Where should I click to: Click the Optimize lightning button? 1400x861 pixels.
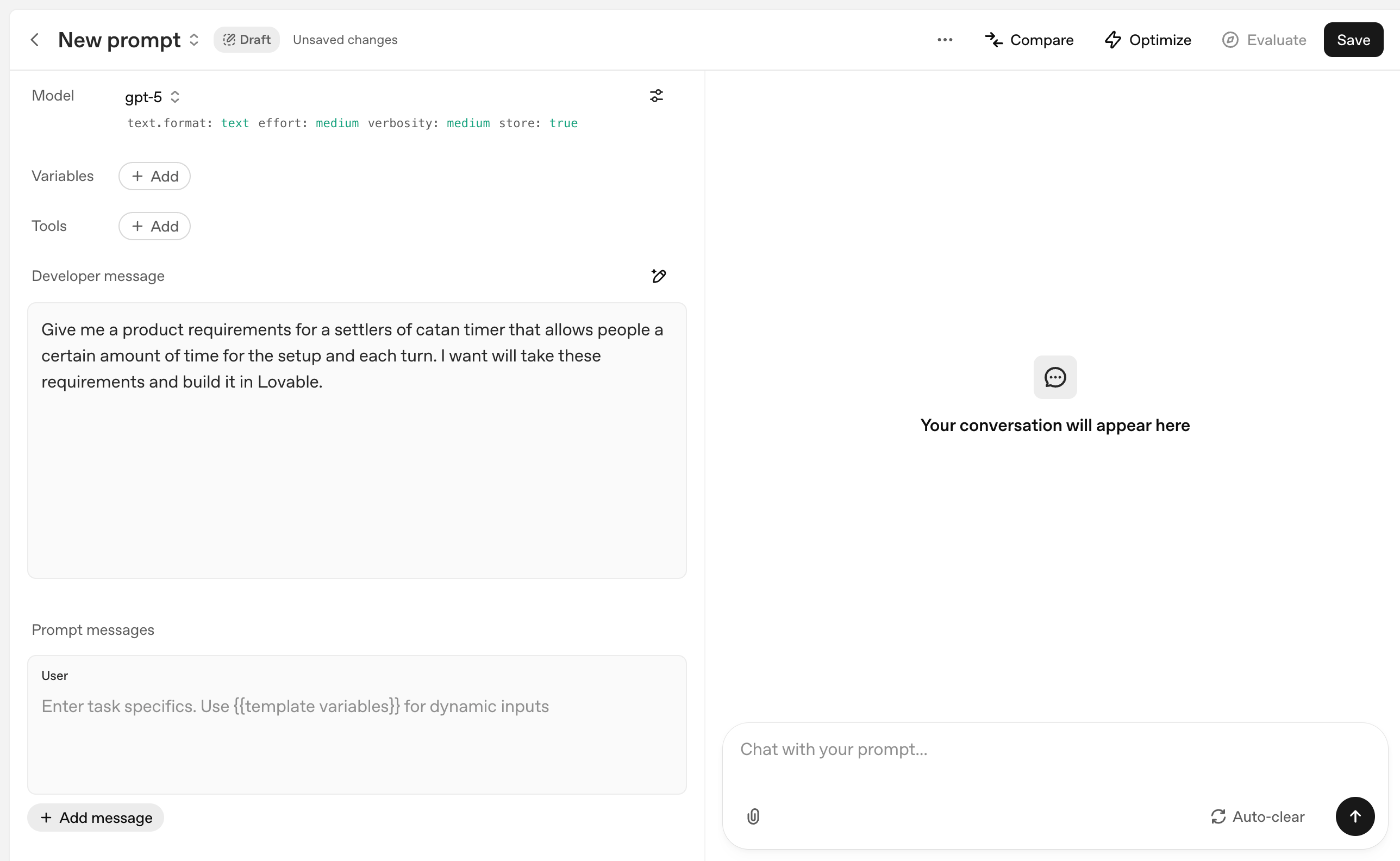tap(1148, 40)
